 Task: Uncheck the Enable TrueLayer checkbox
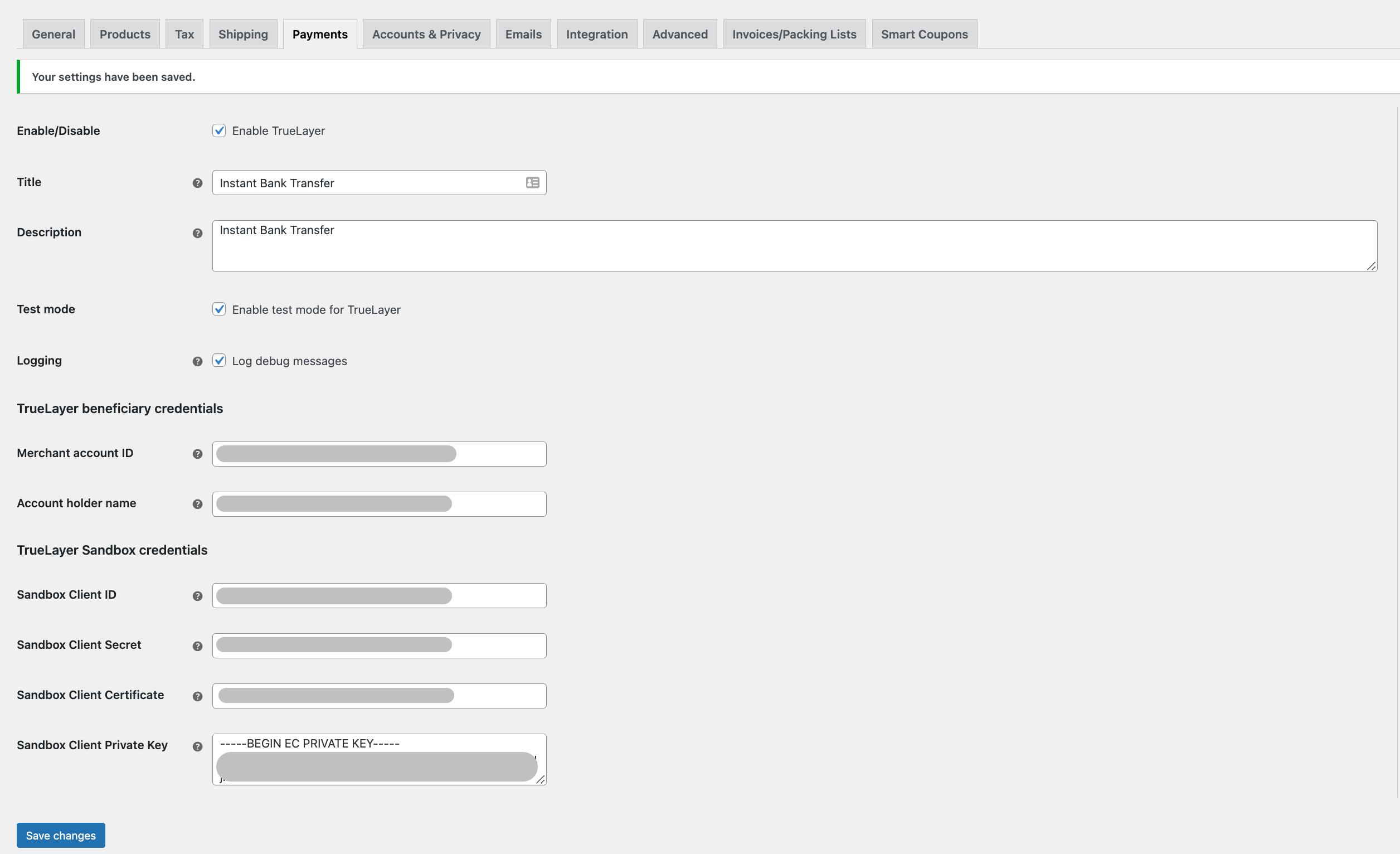(x=218, y=130)
